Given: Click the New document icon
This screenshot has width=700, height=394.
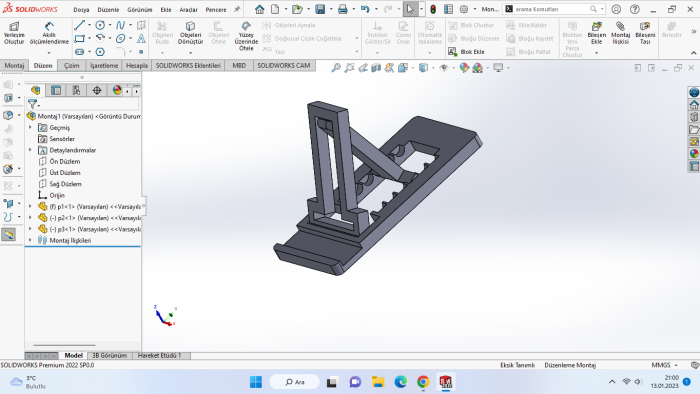Looking at the screenshot, I should tap(275, 9).
